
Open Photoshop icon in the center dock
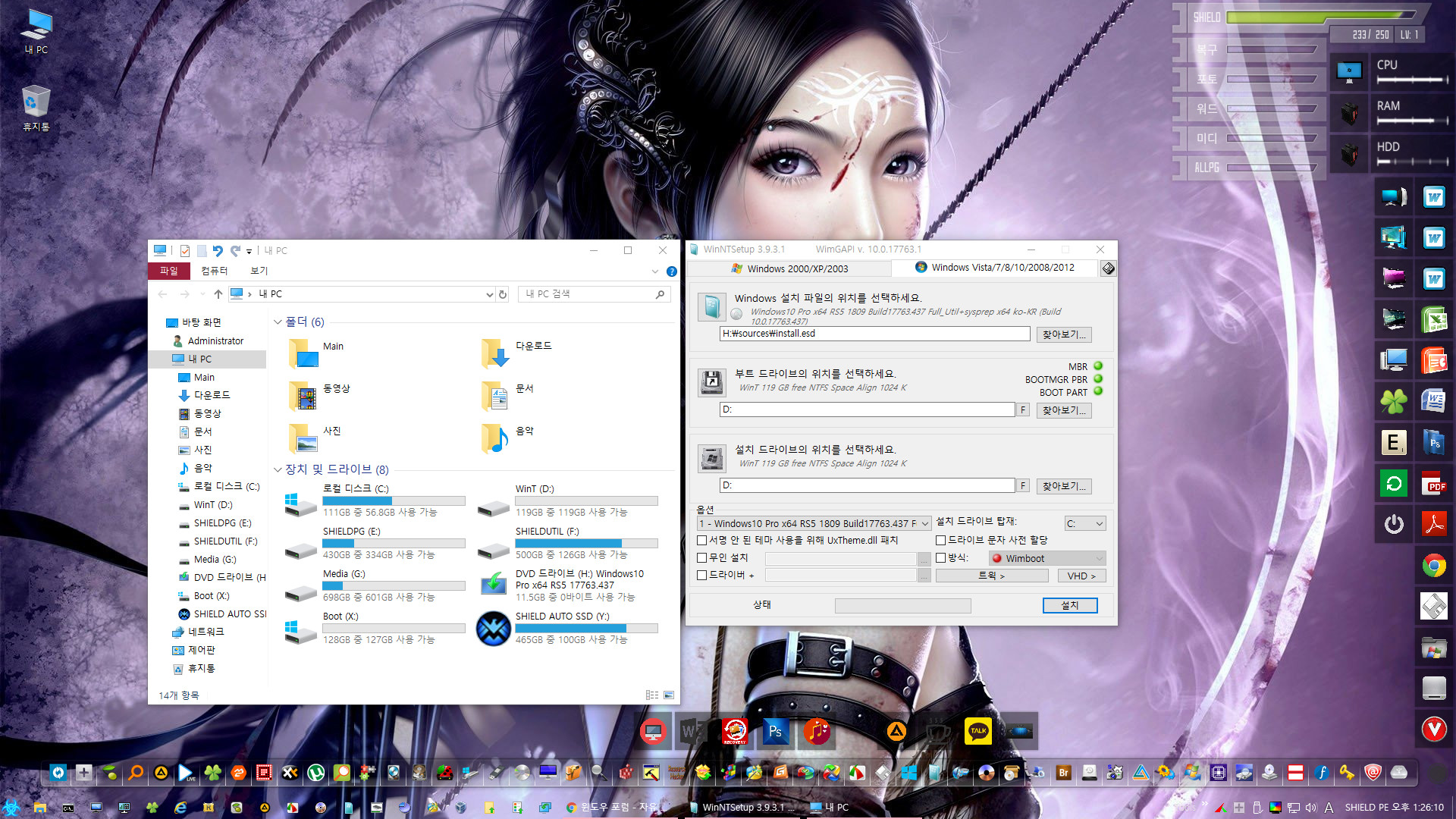tap(775, 732)
